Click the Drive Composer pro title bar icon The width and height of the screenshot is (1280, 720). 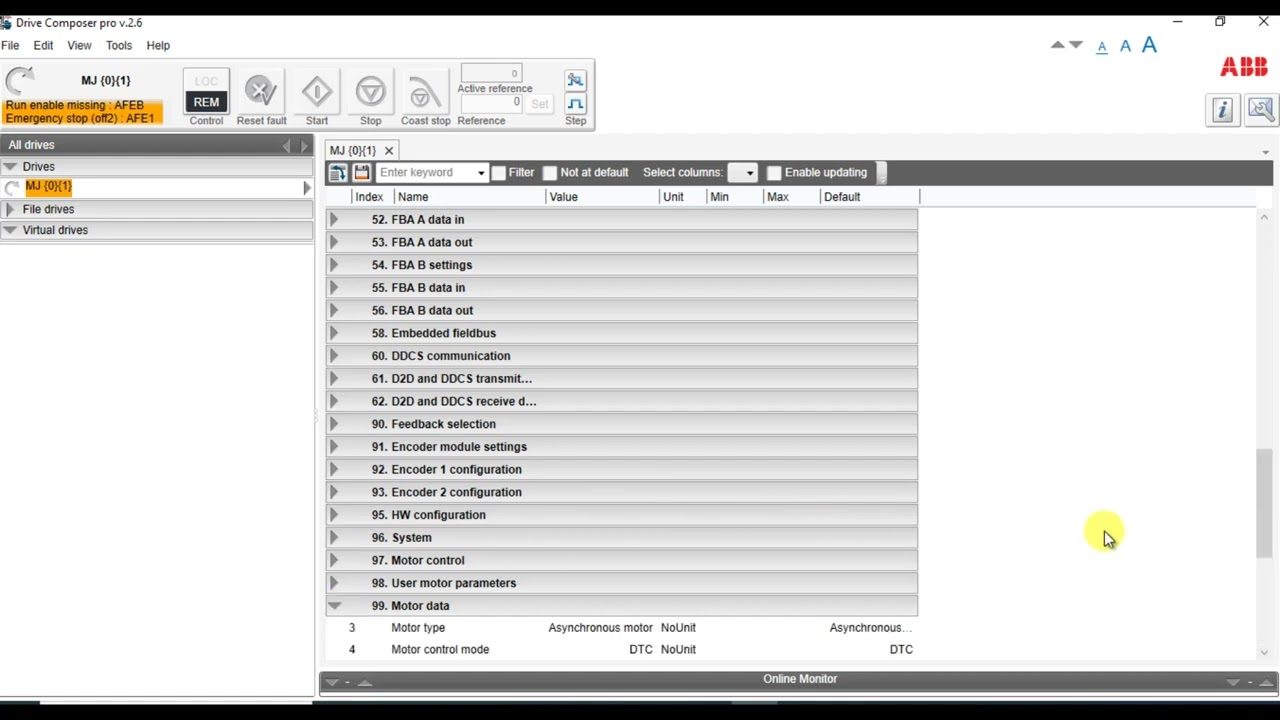click(x=6, y=22)
